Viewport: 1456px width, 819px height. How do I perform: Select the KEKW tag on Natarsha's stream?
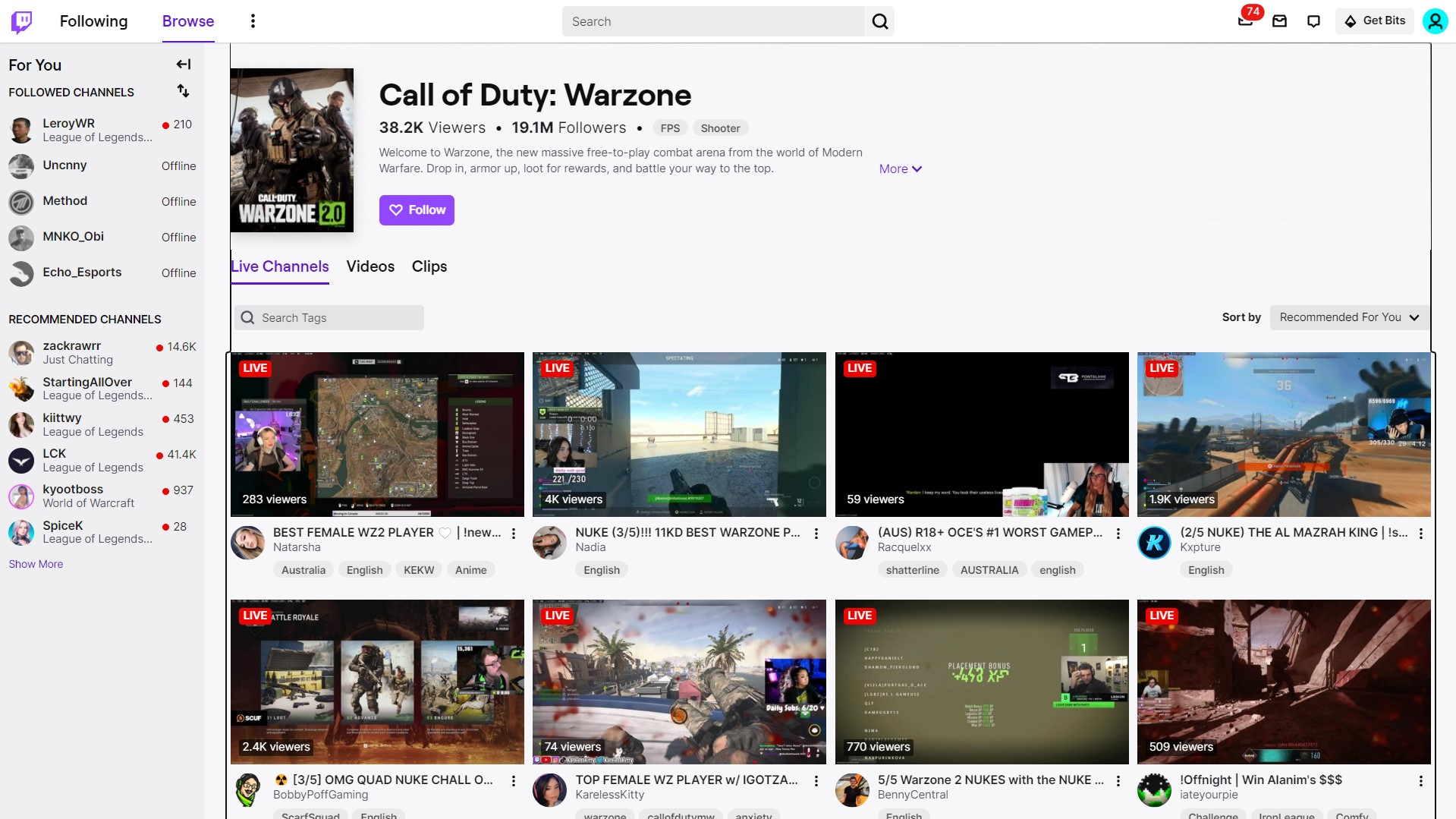point(418,569)
